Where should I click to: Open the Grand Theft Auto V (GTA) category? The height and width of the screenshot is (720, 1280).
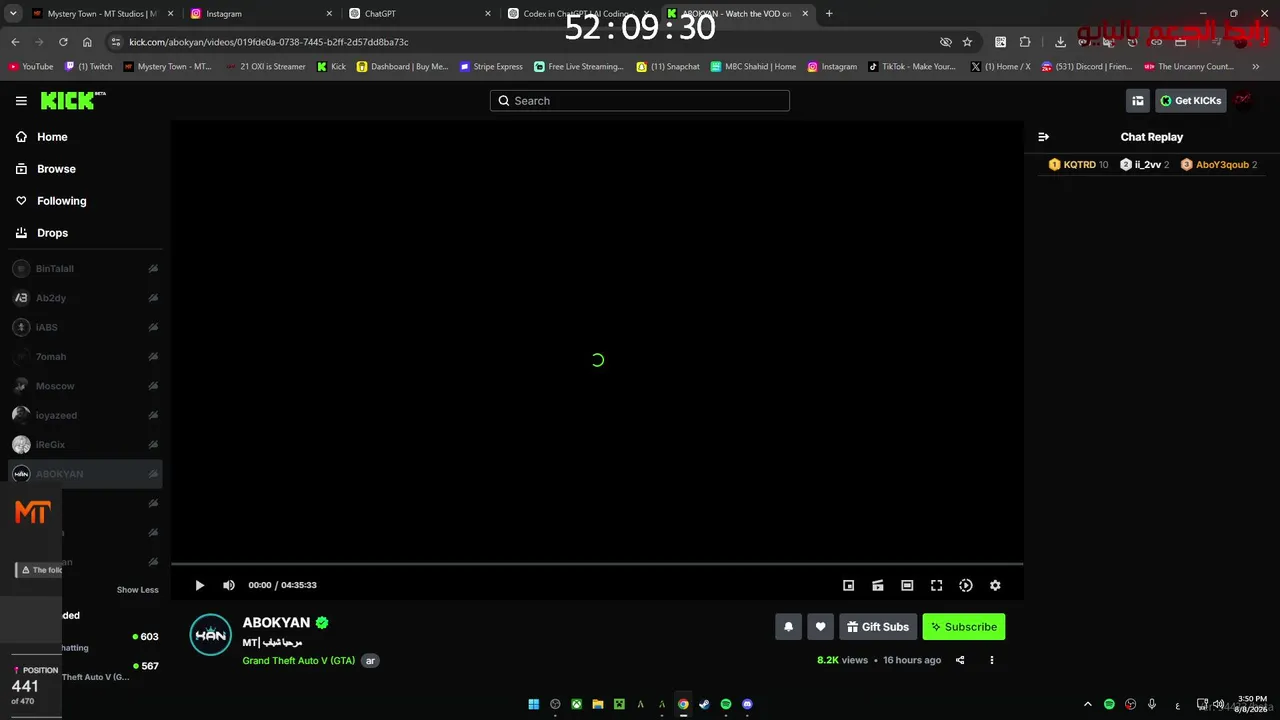pyautogui.click(x=299, y=661)
